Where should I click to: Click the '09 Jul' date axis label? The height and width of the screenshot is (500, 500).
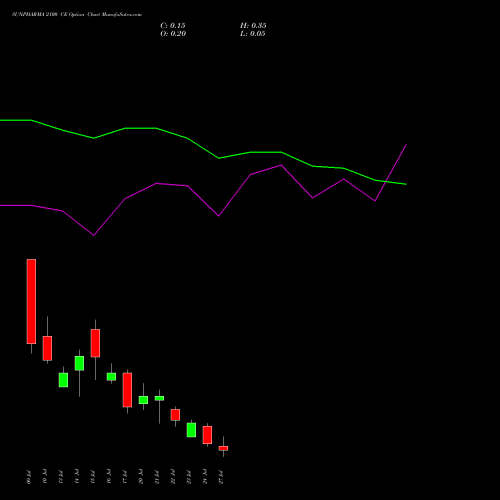[29, 477]
